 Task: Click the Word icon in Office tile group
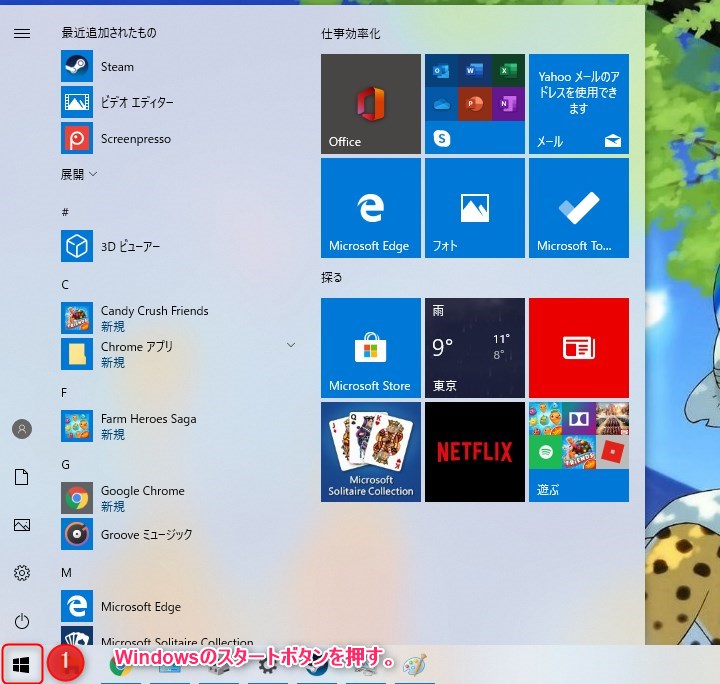[475, 71]
